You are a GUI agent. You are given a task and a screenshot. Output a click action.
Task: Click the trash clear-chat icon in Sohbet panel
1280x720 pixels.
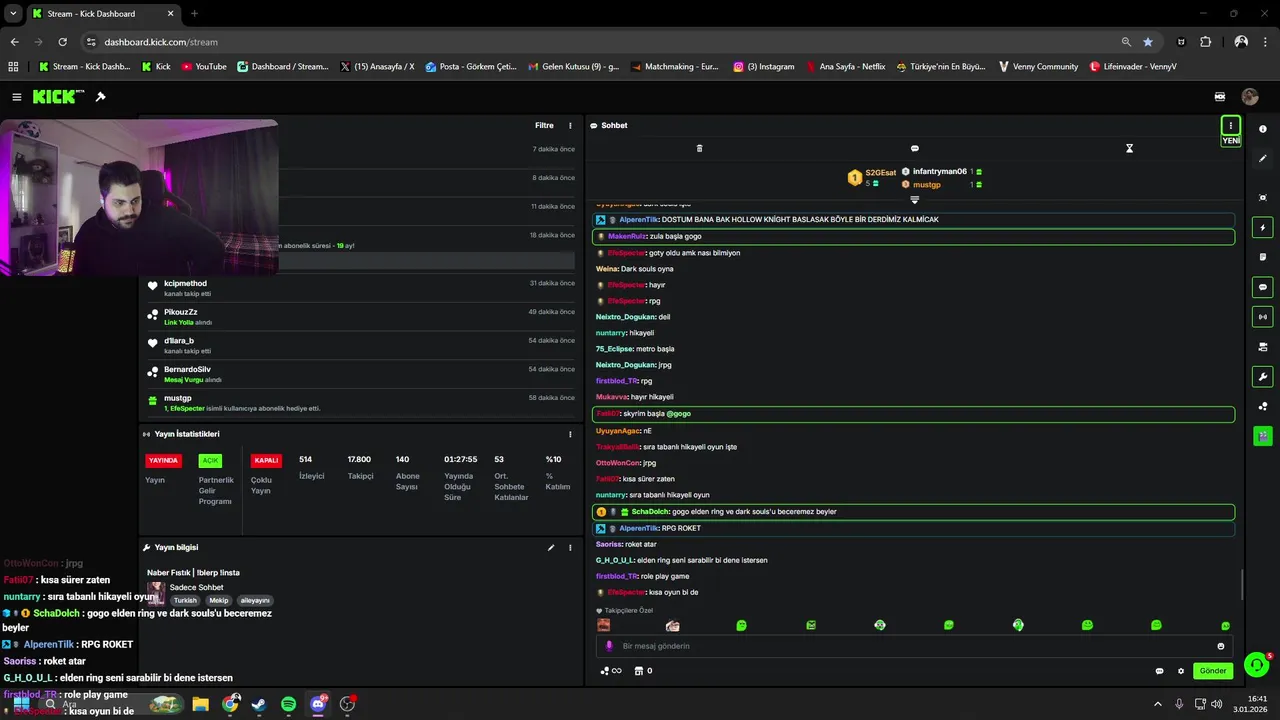click(x=699, y=148)
